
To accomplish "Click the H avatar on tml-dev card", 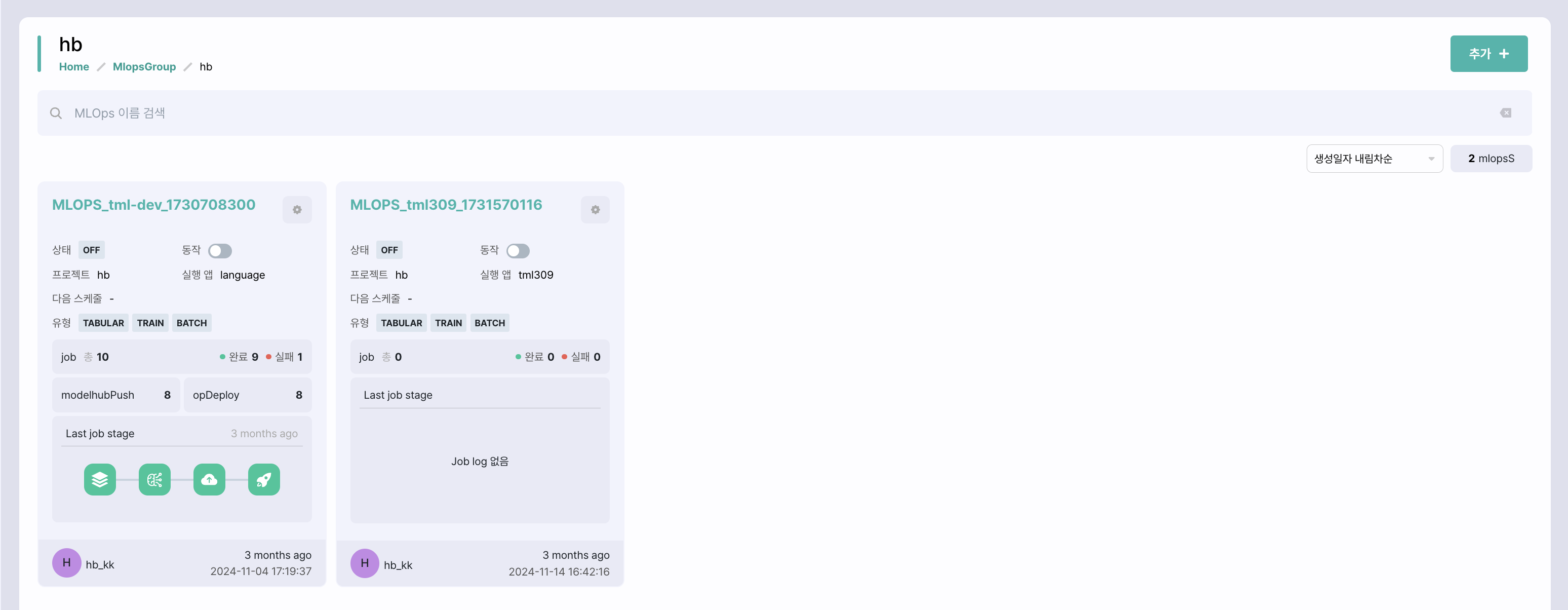I will pyautogui.click(x=67, y=563).
